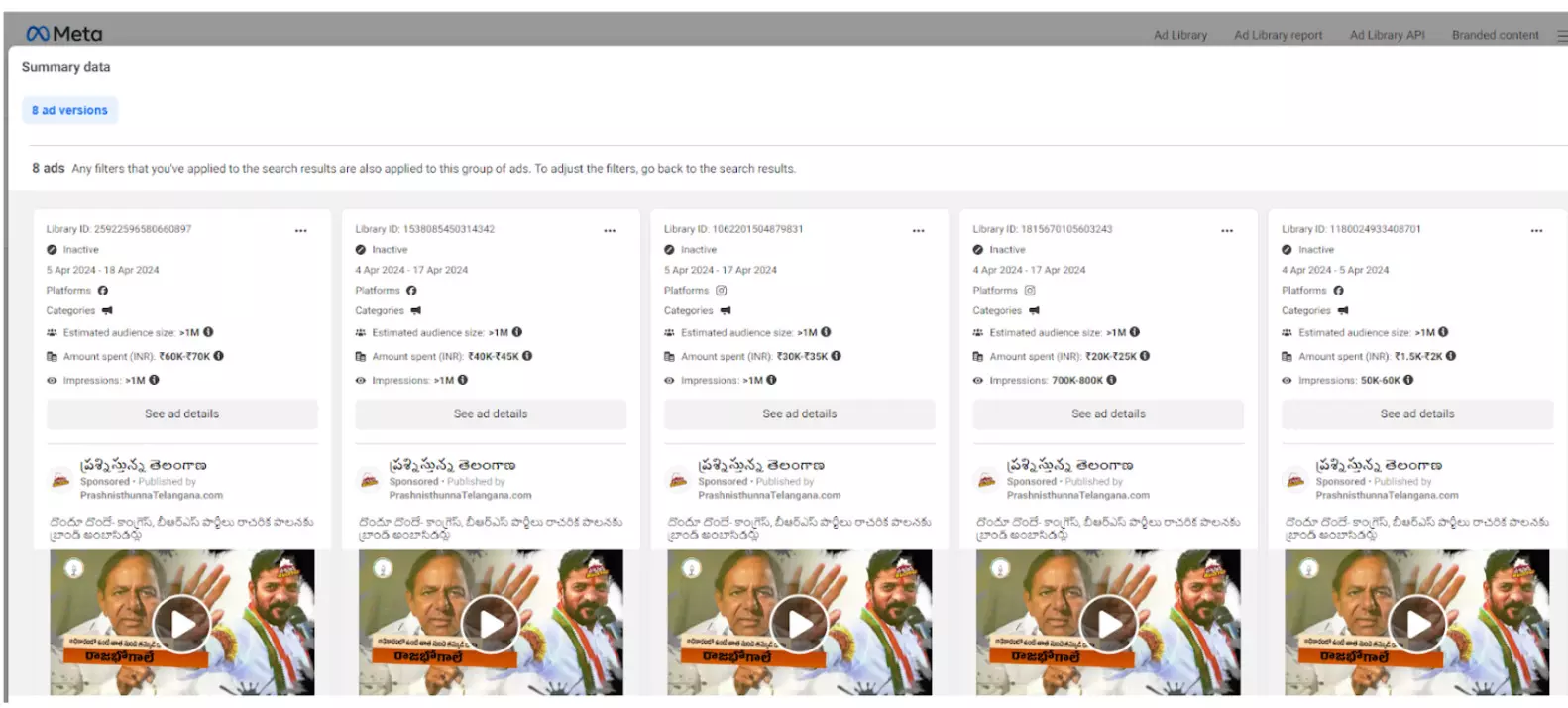
Task: Click See ad details for ₹60K-₹70K ad
Action: pyautogui.click(x=181, y=413)
